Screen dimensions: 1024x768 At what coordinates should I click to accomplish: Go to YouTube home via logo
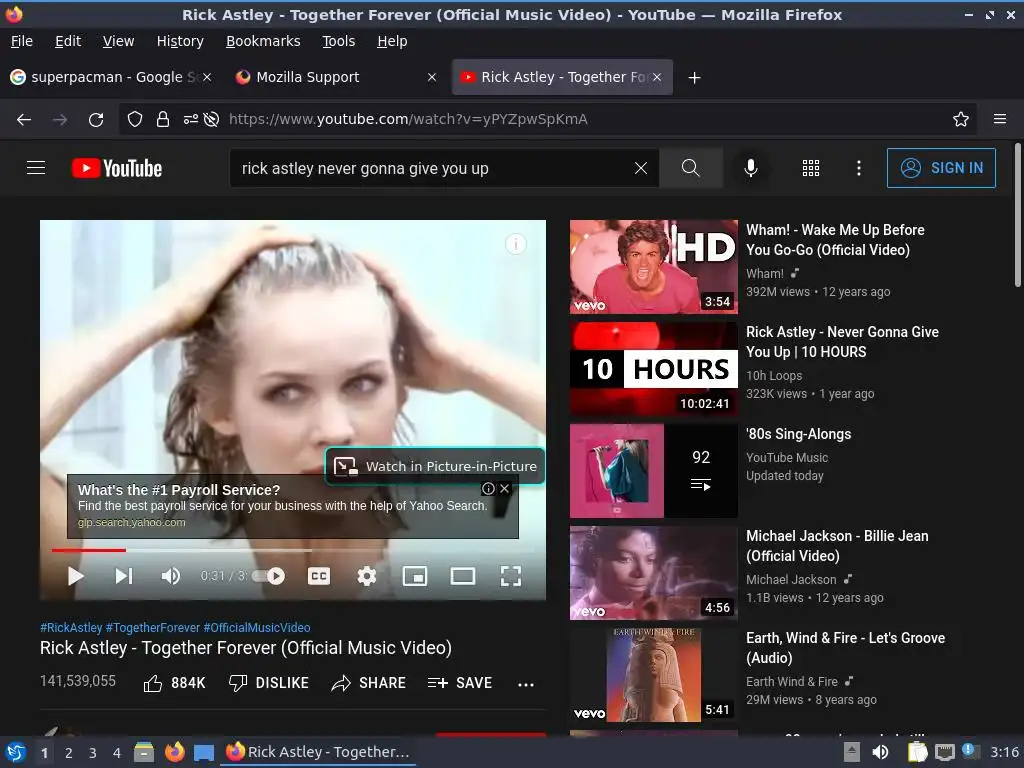click(117, 168)
